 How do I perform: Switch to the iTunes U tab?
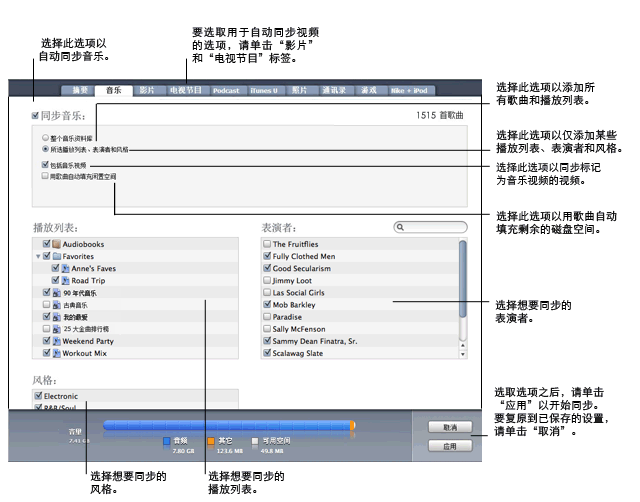pyautogui.click(x=264, y=91)
